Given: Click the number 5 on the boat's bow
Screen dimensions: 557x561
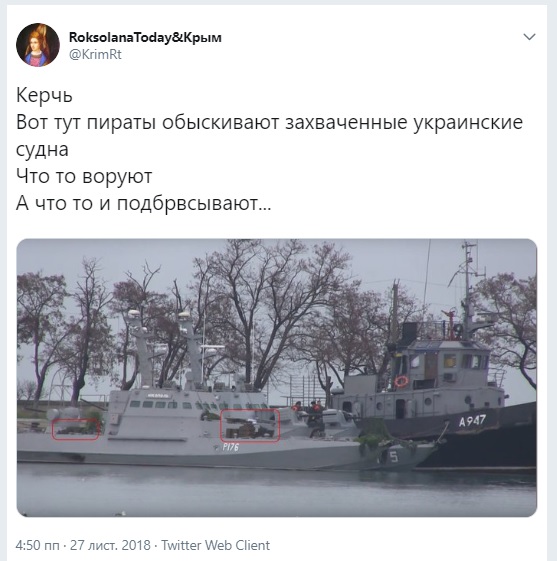Looking at the screenshot, I should 394,456.
